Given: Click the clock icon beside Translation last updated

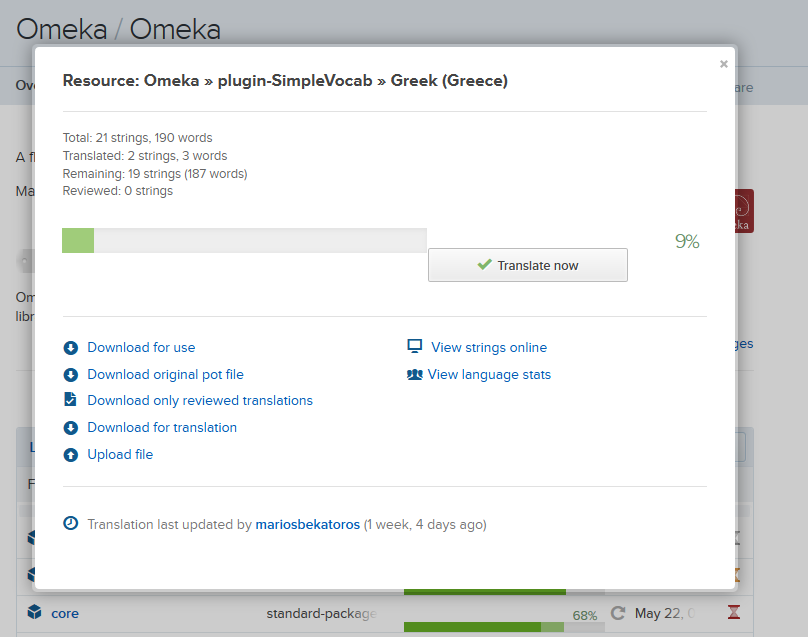Looking at the screenshot, I should point(71,523).
